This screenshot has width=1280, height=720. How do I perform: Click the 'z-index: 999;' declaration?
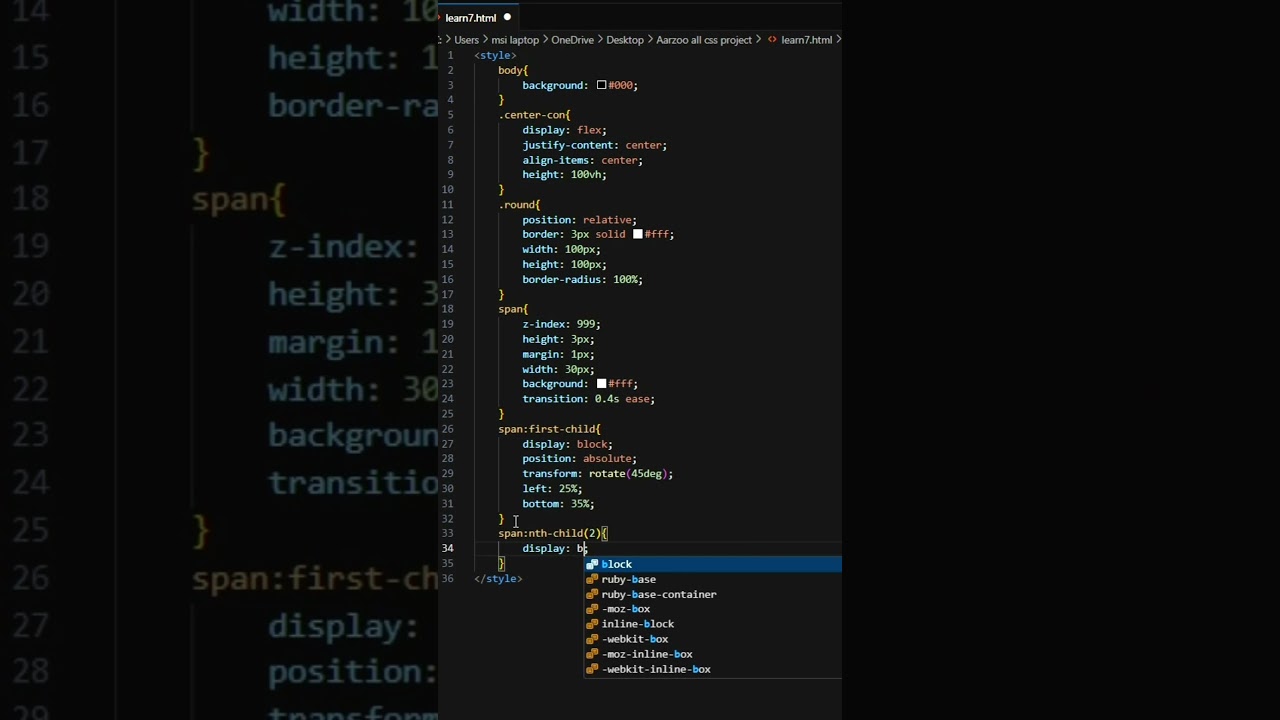click(x=561, y=324)
